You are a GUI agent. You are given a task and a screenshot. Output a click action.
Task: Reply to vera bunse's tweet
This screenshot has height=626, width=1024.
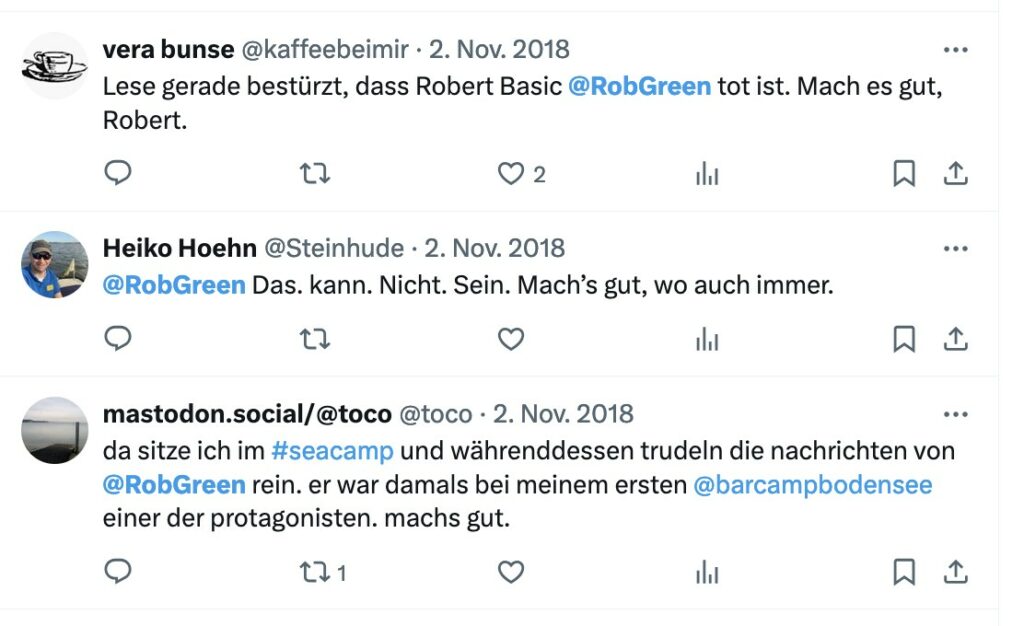click(x=118, y=173)
